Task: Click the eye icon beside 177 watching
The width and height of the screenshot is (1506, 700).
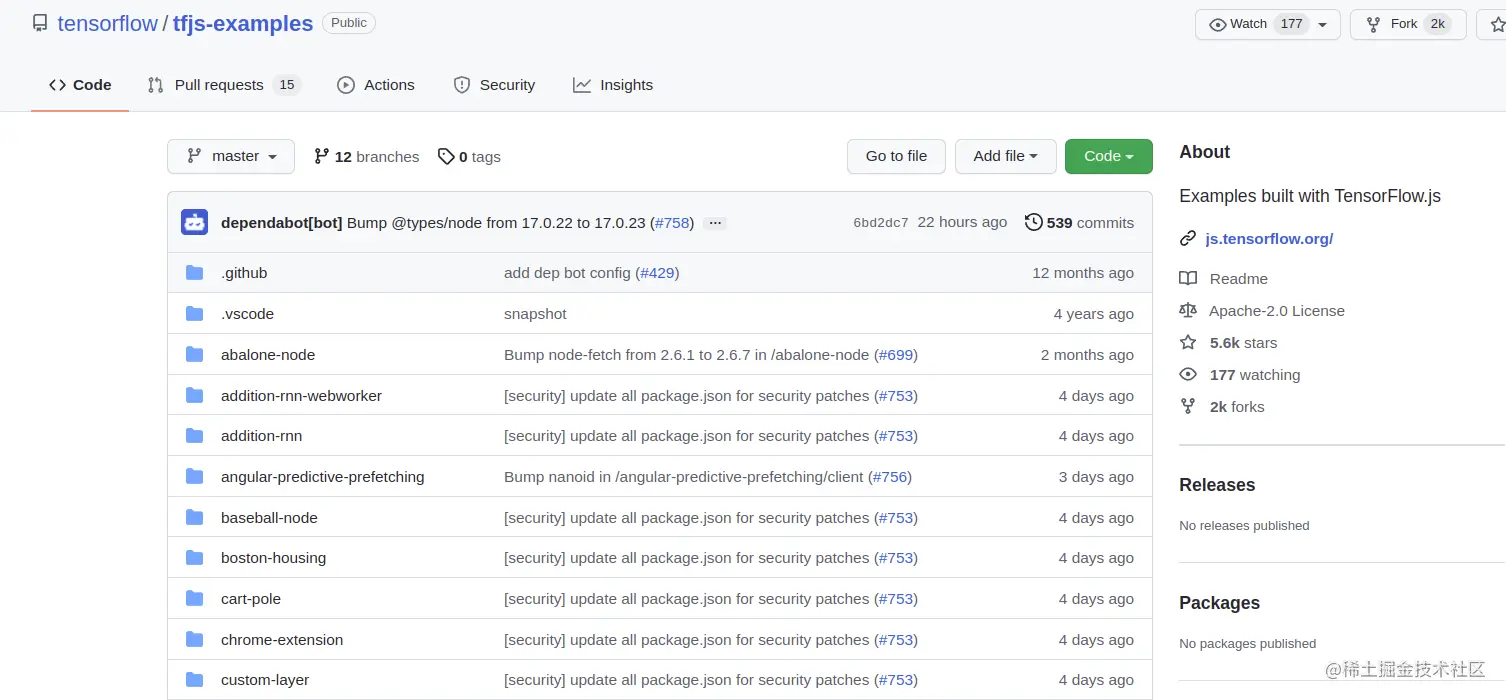Action: tap(1188, 375)
